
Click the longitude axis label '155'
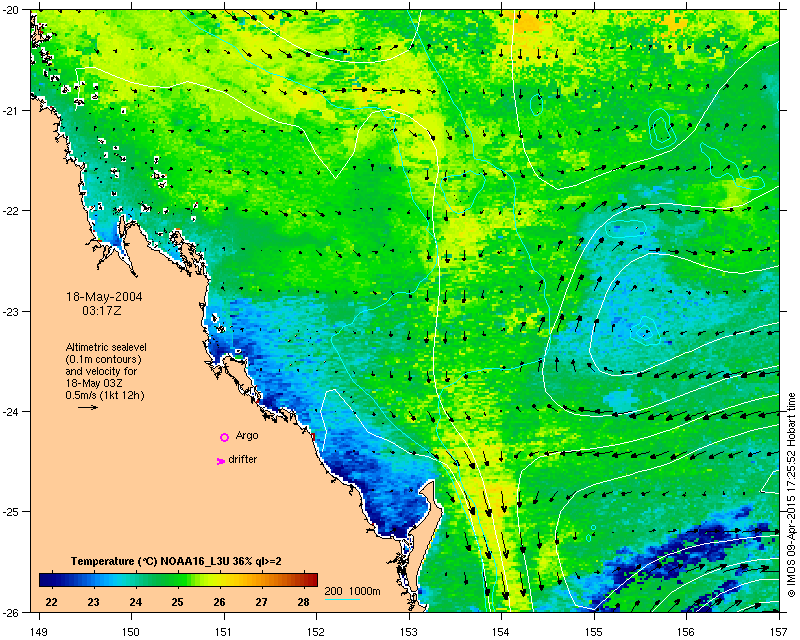click(594, 632)
